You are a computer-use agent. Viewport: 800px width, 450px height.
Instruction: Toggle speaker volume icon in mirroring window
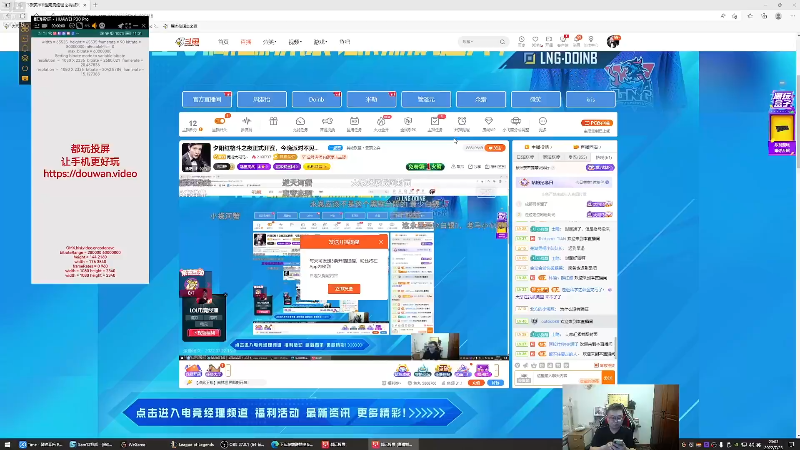click(94, 26)
